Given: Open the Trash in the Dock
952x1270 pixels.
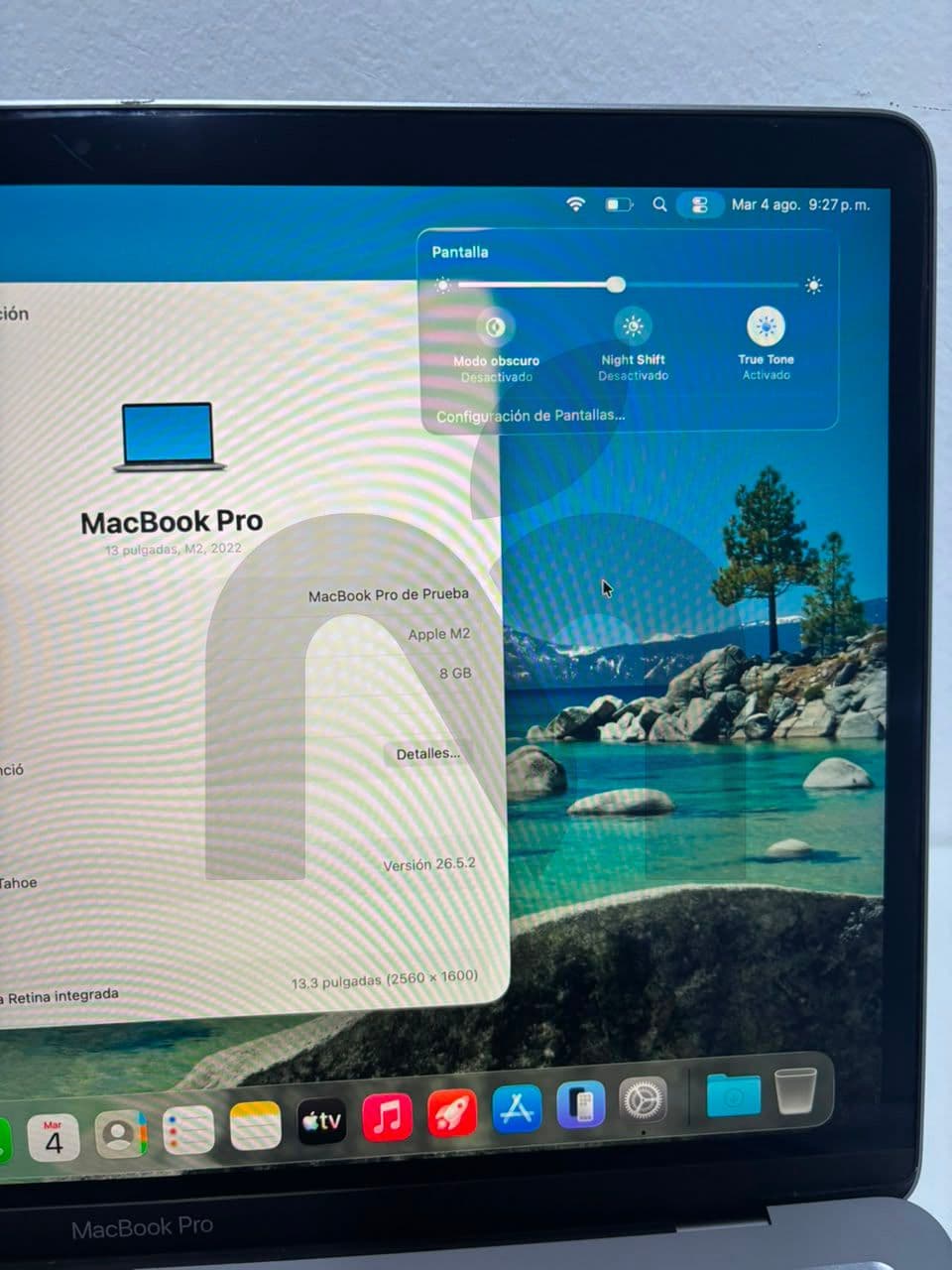Looking at the screenshot, I should click(x=795, y=1090).
